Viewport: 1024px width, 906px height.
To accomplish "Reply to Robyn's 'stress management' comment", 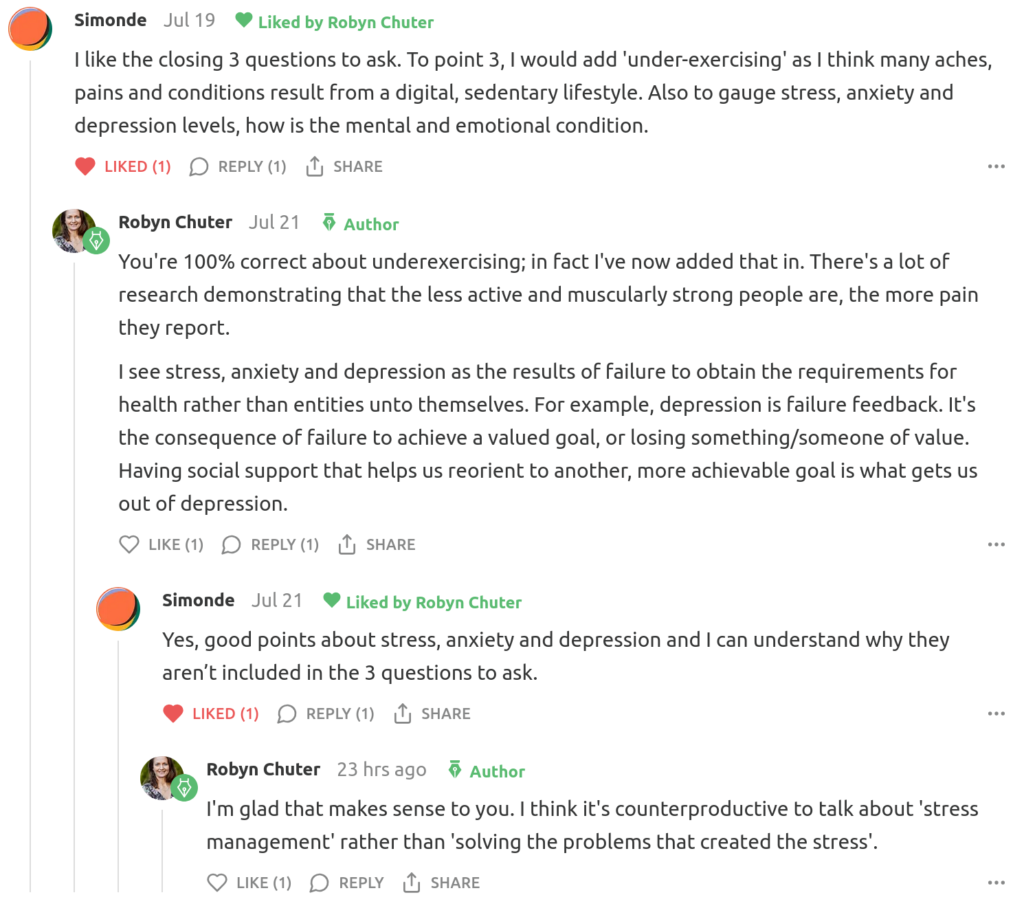I will tap(347, 883).
